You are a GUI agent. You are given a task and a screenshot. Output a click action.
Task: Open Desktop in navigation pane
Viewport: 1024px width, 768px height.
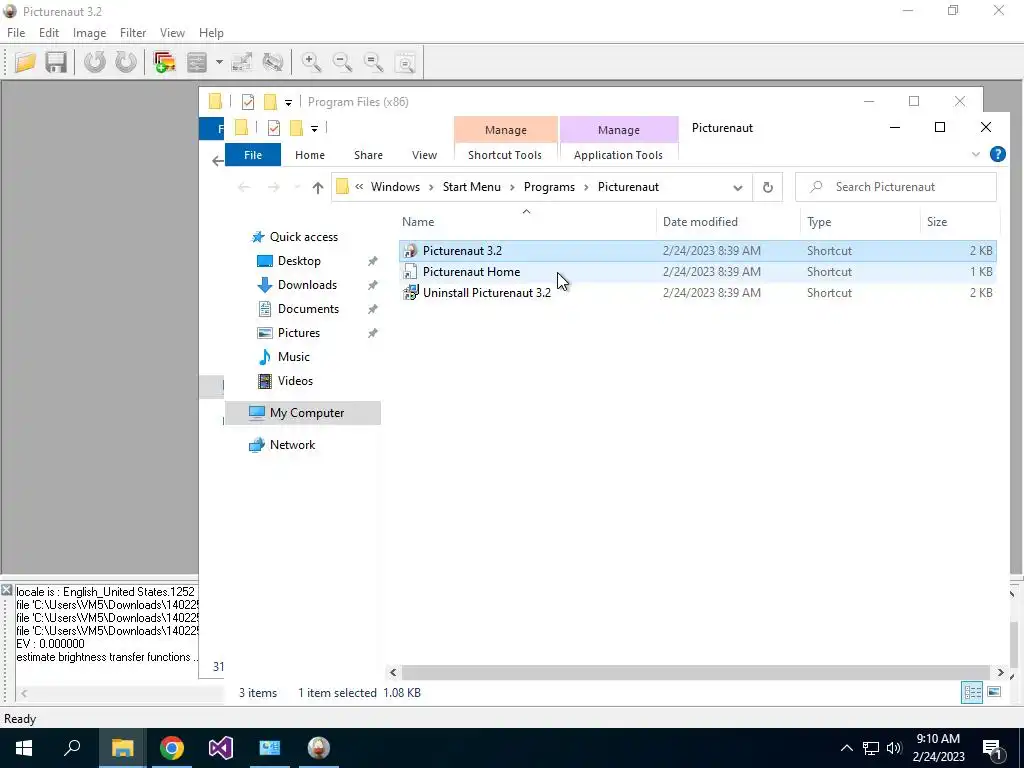(x=298, y=261)
